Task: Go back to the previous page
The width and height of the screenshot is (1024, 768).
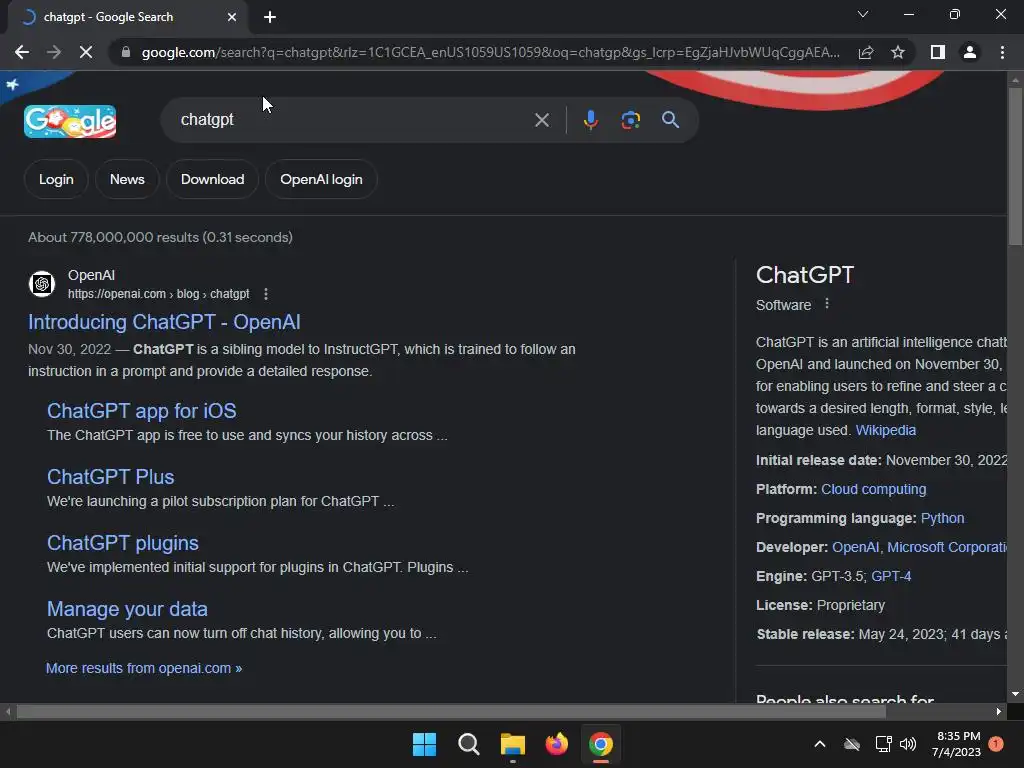Action: [22, 52]
